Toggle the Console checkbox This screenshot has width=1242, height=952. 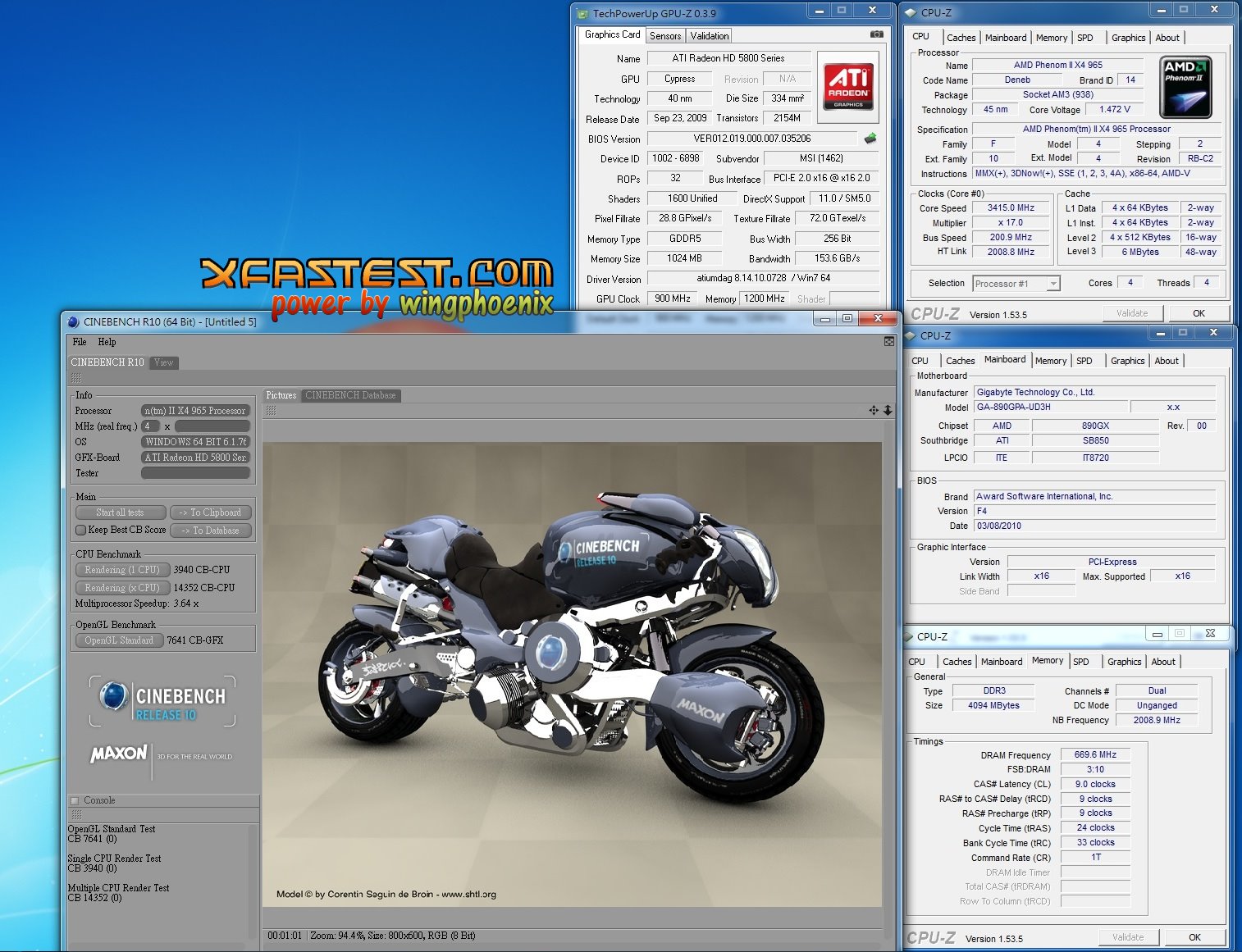75,800
